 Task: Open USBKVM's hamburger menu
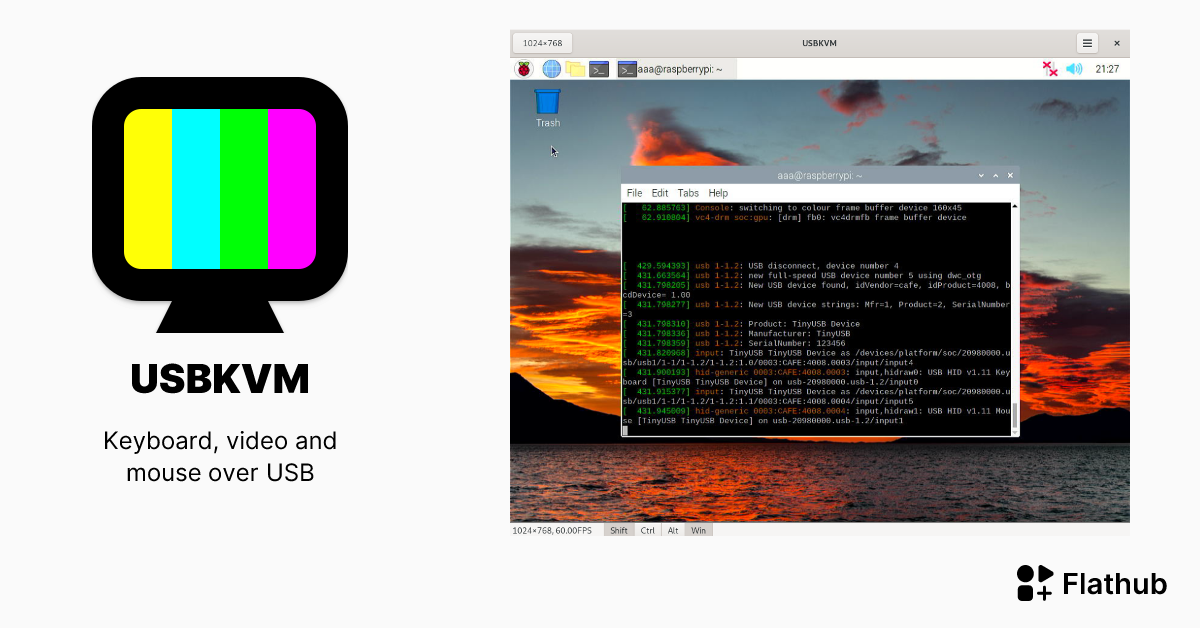pyautogui.click(x=1087, y=43)
